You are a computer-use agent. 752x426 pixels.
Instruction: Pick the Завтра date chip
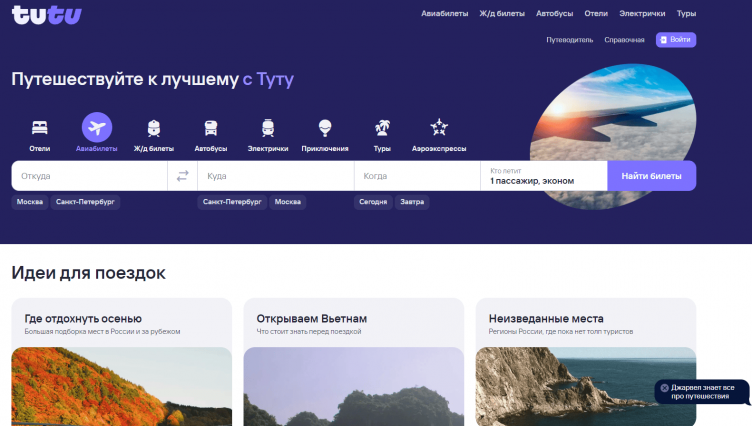pos(412,202)
